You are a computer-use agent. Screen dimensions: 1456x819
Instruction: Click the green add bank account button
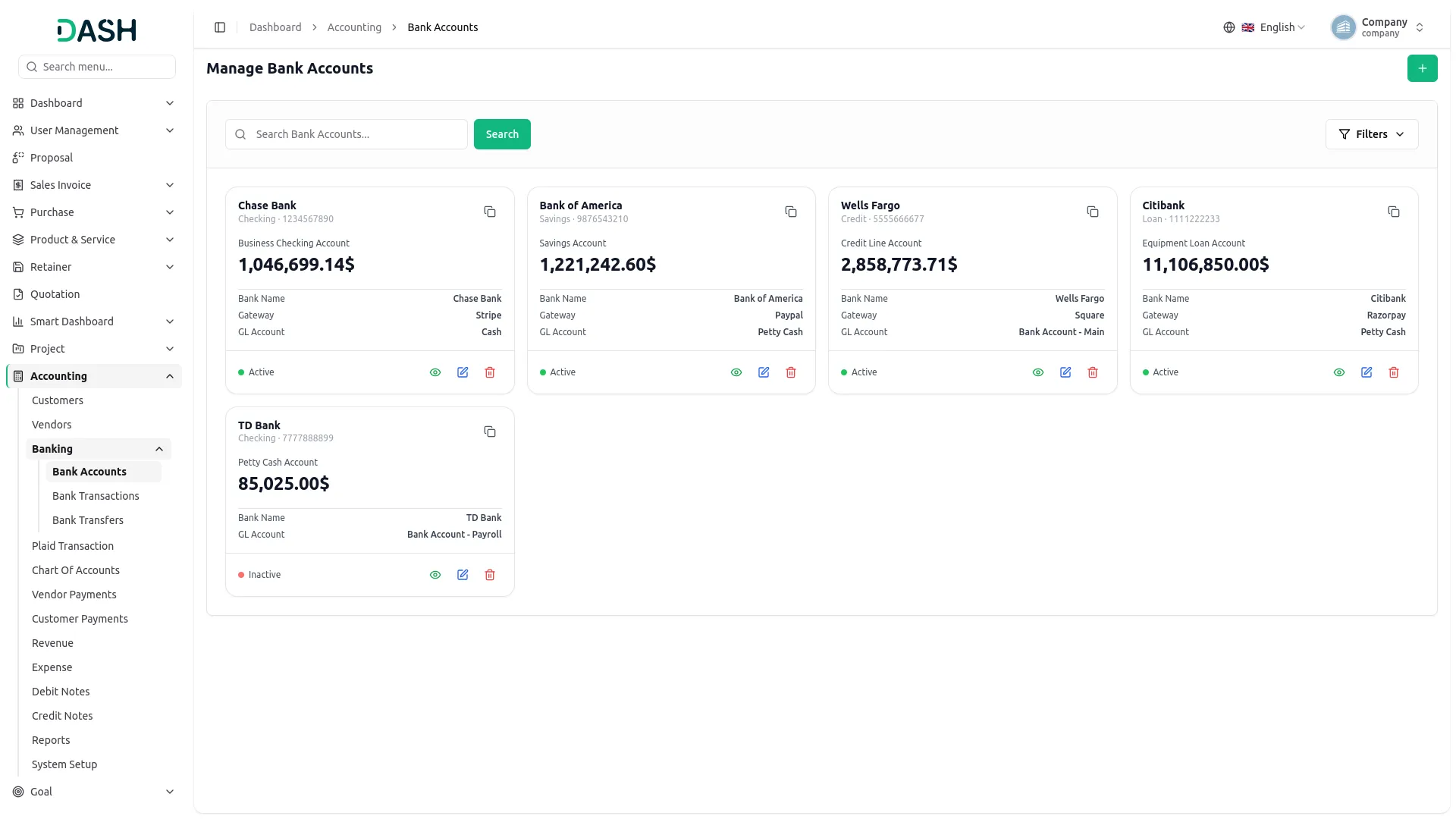coord(1423,68)
